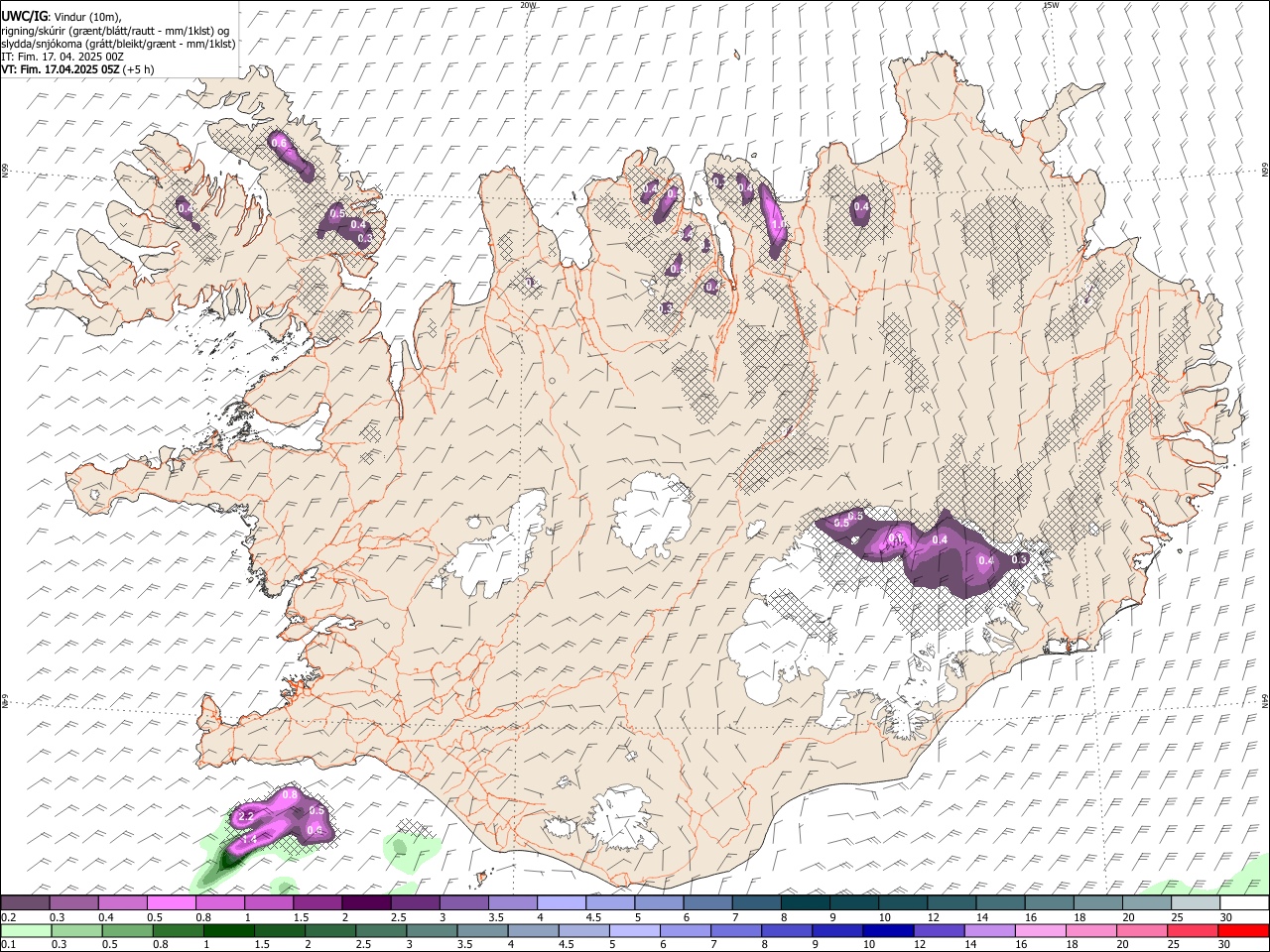The height and width of the screenshot is (952, 1270).
Task: Click the 'slydda/snjókoma (grátt/bleikt/grænt' description line
Action: pos(118,44)
